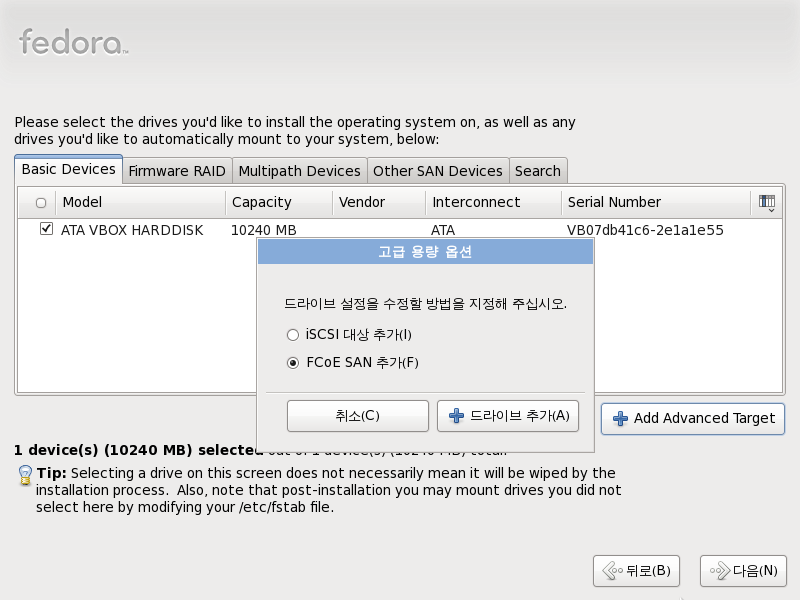
Task: Select the ATA VBOX HARDDISK model cell
Action: [x=132, y=230]
